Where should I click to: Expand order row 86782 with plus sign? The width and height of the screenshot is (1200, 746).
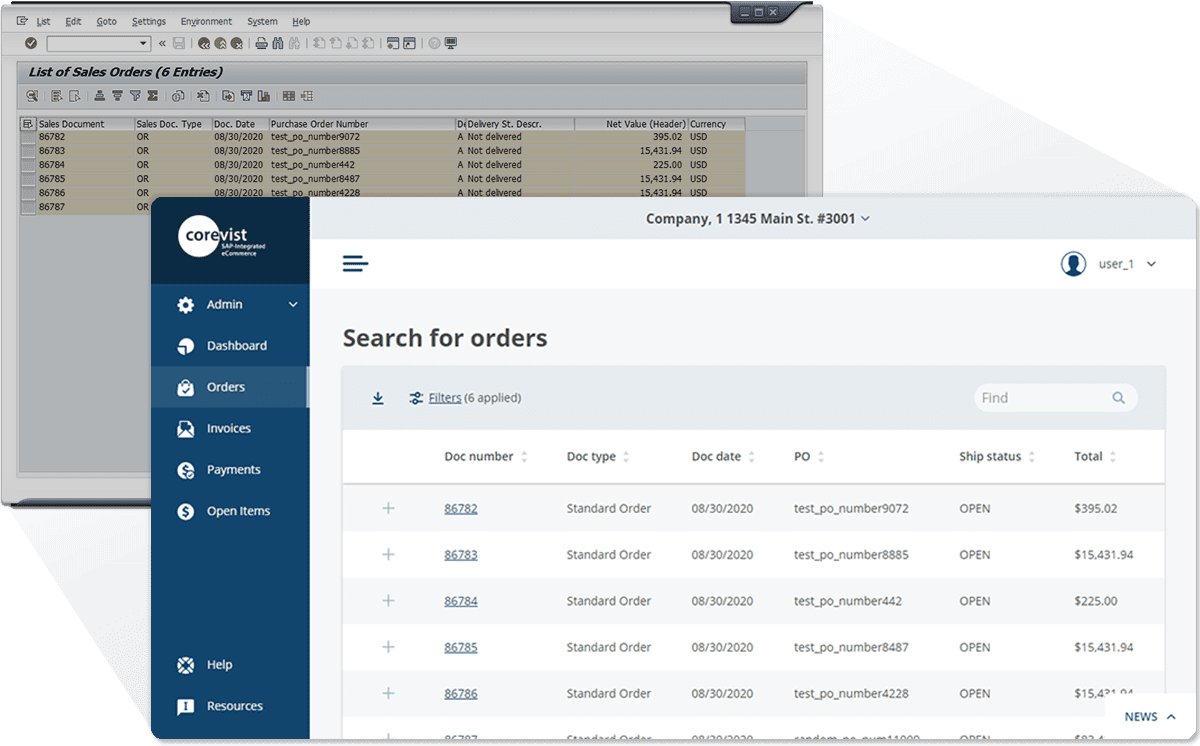(x=389, y=508)
